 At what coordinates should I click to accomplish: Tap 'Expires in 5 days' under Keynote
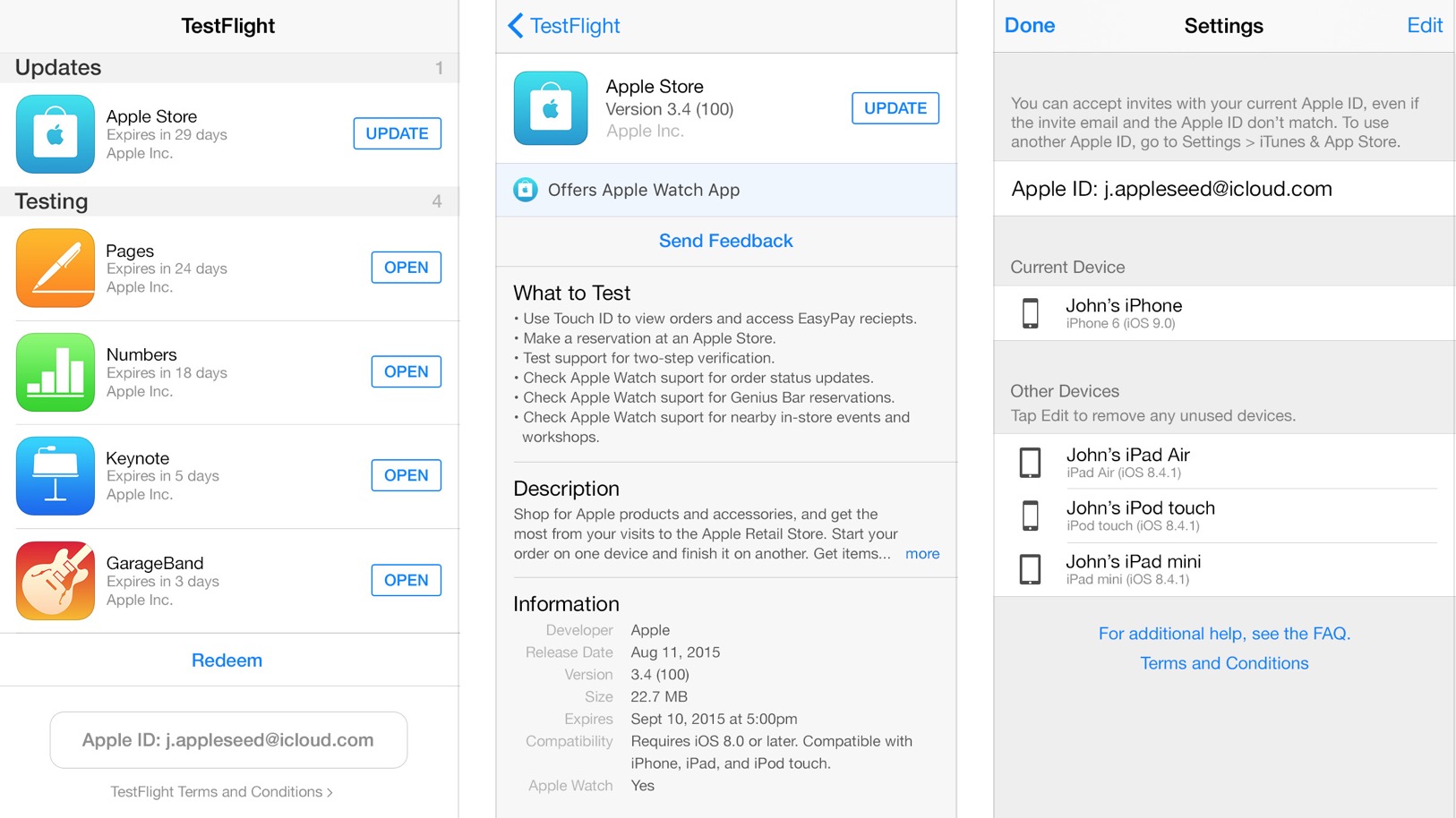click(163, 476)
